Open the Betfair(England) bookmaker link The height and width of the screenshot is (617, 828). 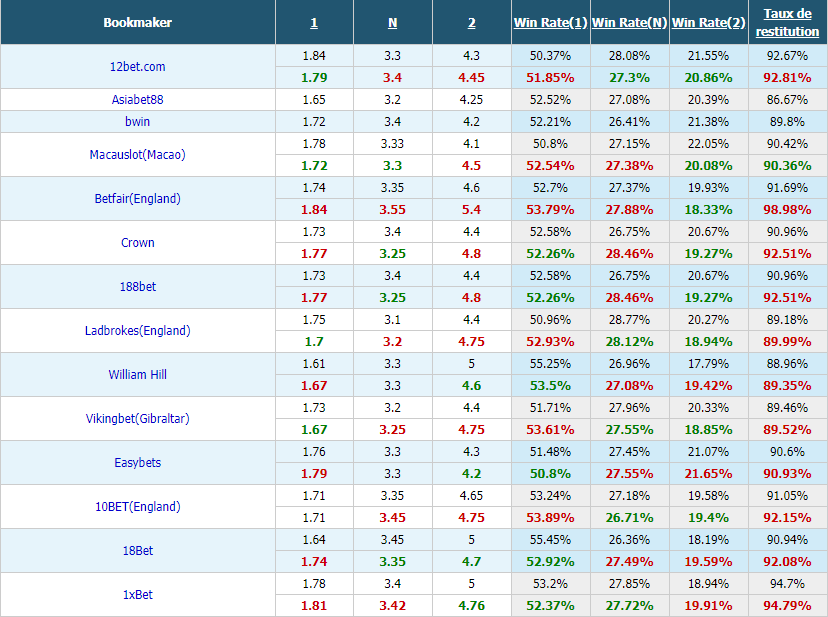pyautogui.click(x=137, y=199)
